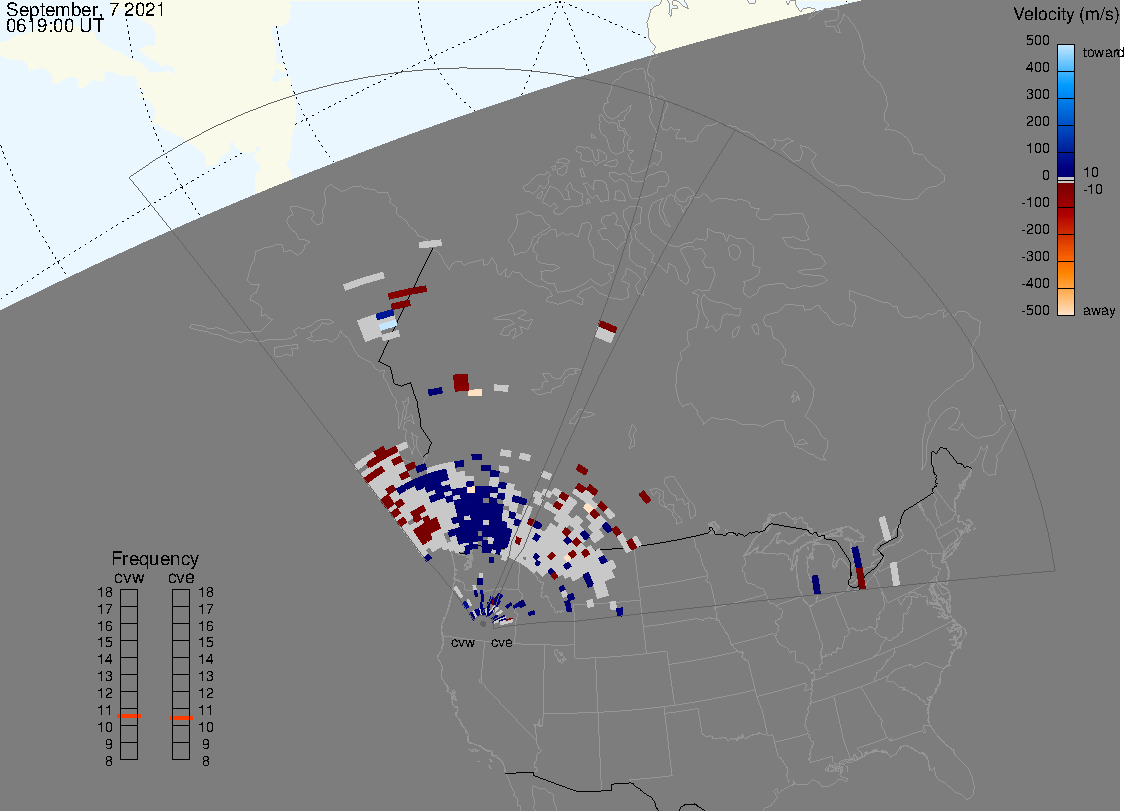
Task: Select the "away" label beside the color bar
Action: point(1099,310)
